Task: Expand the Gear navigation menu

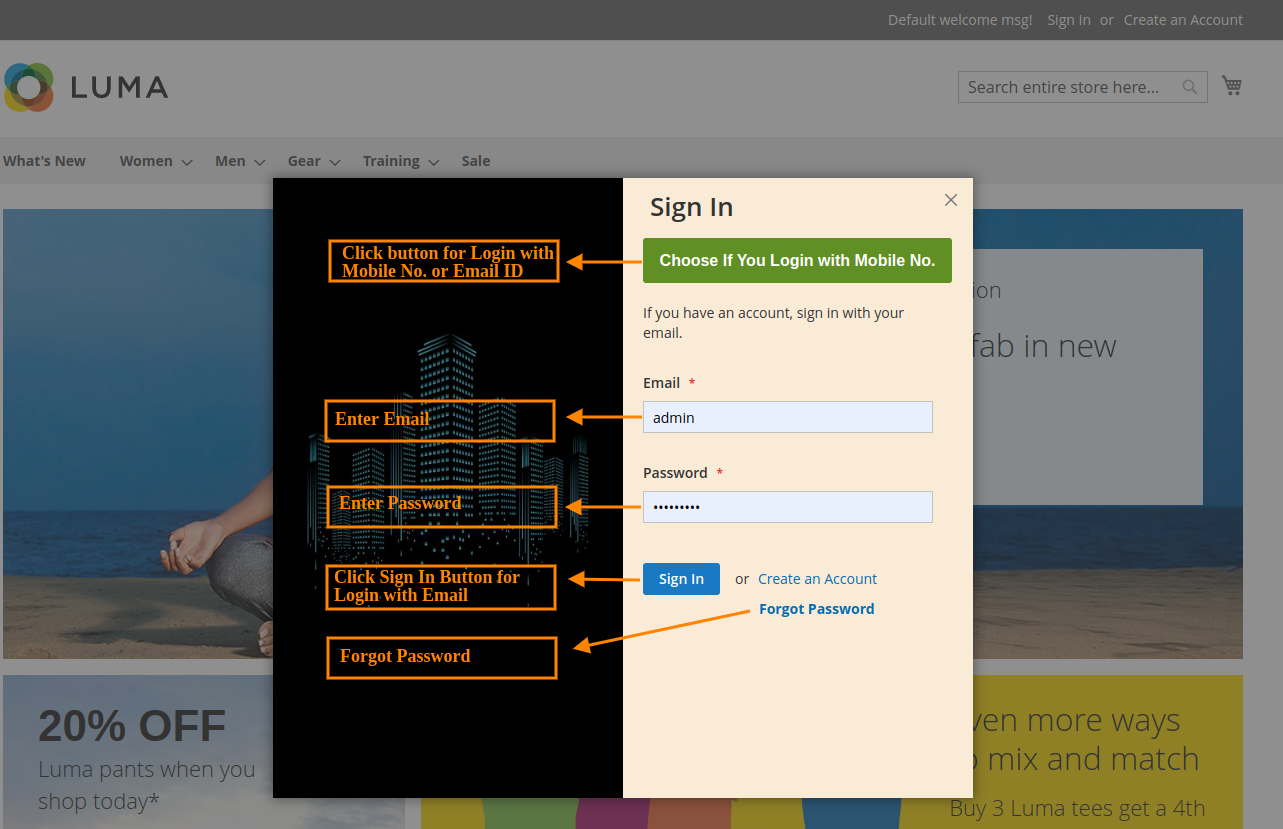Action: click(x=303, y=160)
